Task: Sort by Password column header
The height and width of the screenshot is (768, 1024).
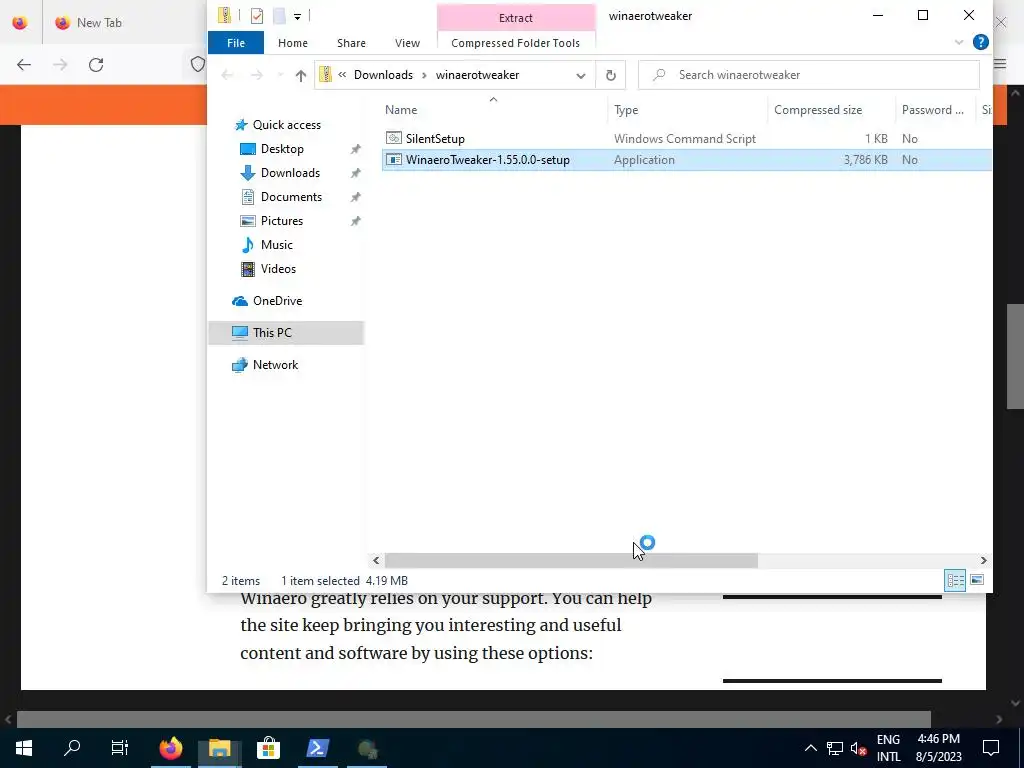Action: click(x=935, y=110)
